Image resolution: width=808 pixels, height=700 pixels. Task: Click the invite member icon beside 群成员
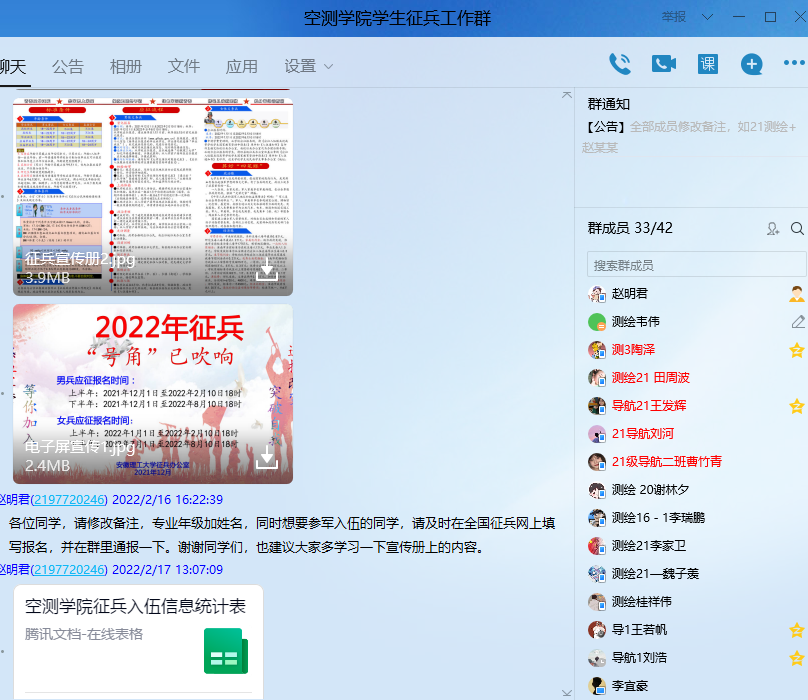click(x=772, y=229)
